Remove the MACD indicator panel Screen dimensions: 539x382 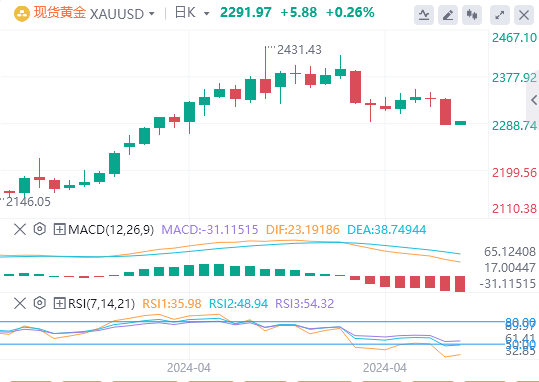[20, 229]
